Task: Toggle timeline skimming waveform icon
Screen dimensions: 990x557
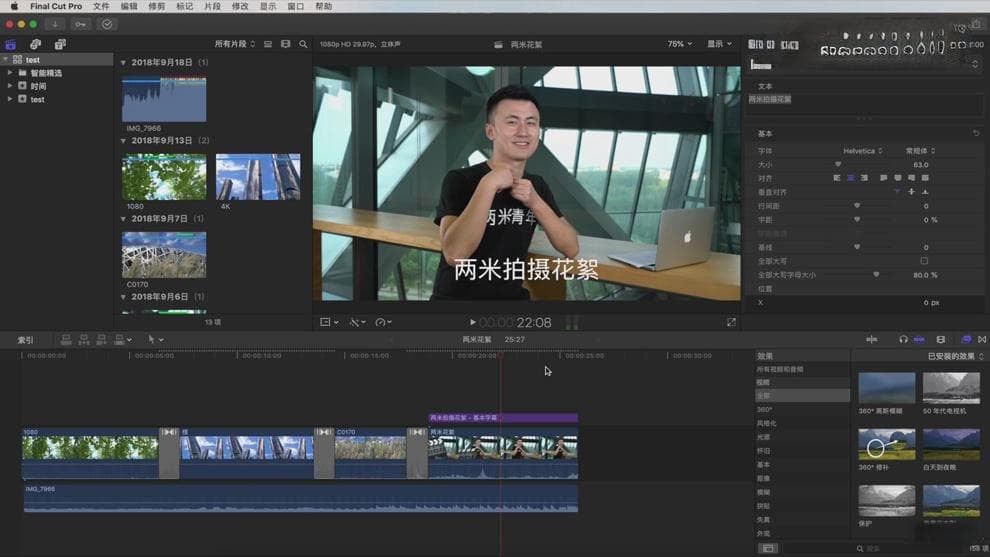Action: pyautogui.click(x=872, y=340)
